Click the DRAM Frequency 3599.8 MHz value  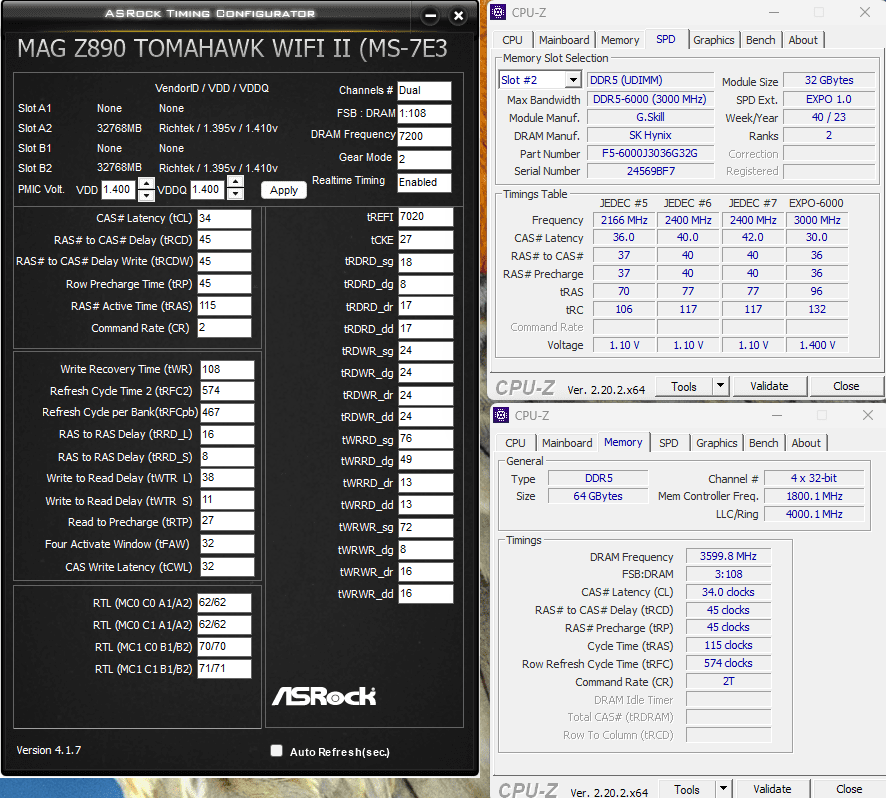click(728, 556)
